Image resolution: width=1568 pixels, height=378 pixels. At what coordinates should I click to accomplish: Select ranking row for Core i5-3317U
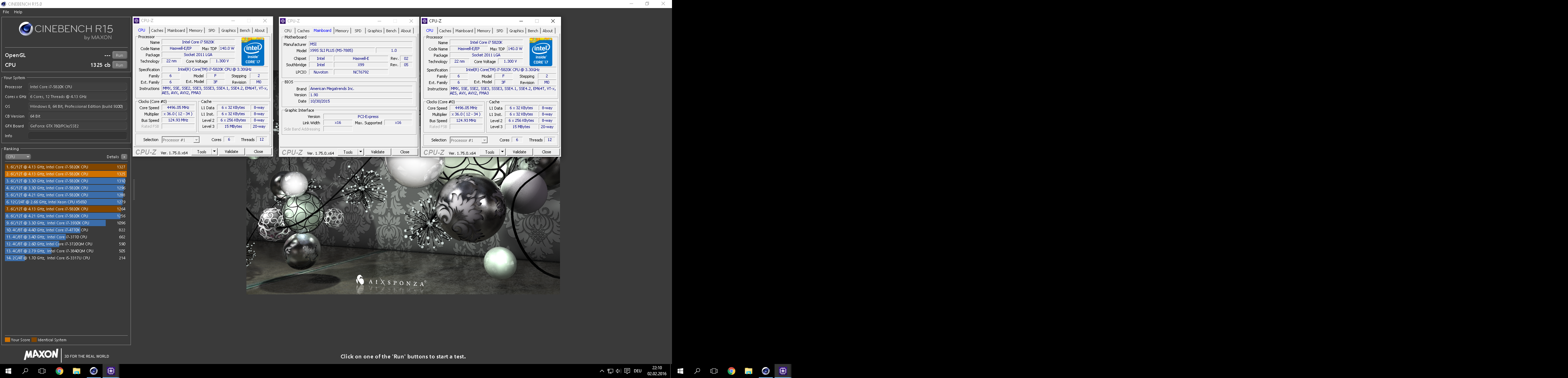[66, 258]
